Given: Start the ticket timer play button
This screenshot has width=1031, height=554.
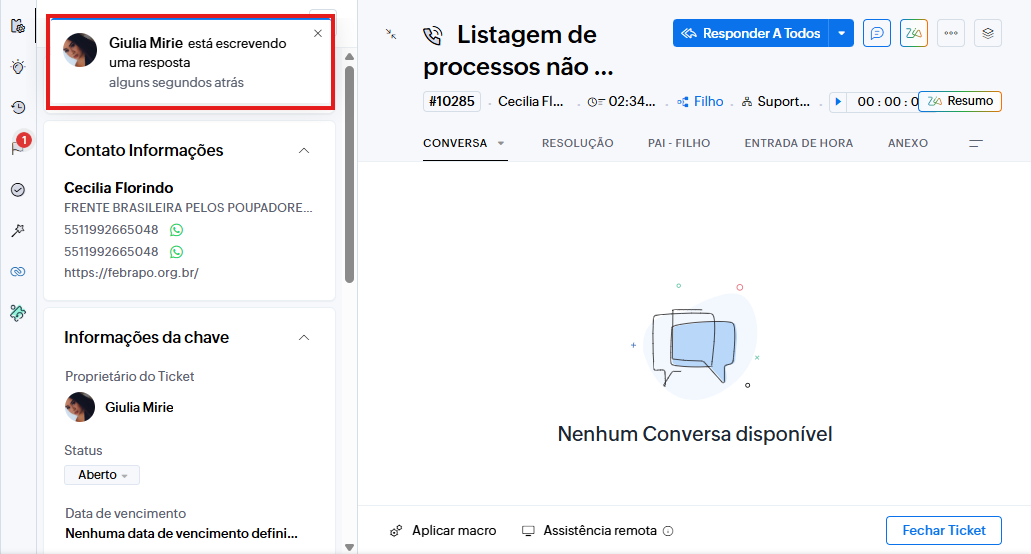Looking at the screenshot, I should point(838,102).
